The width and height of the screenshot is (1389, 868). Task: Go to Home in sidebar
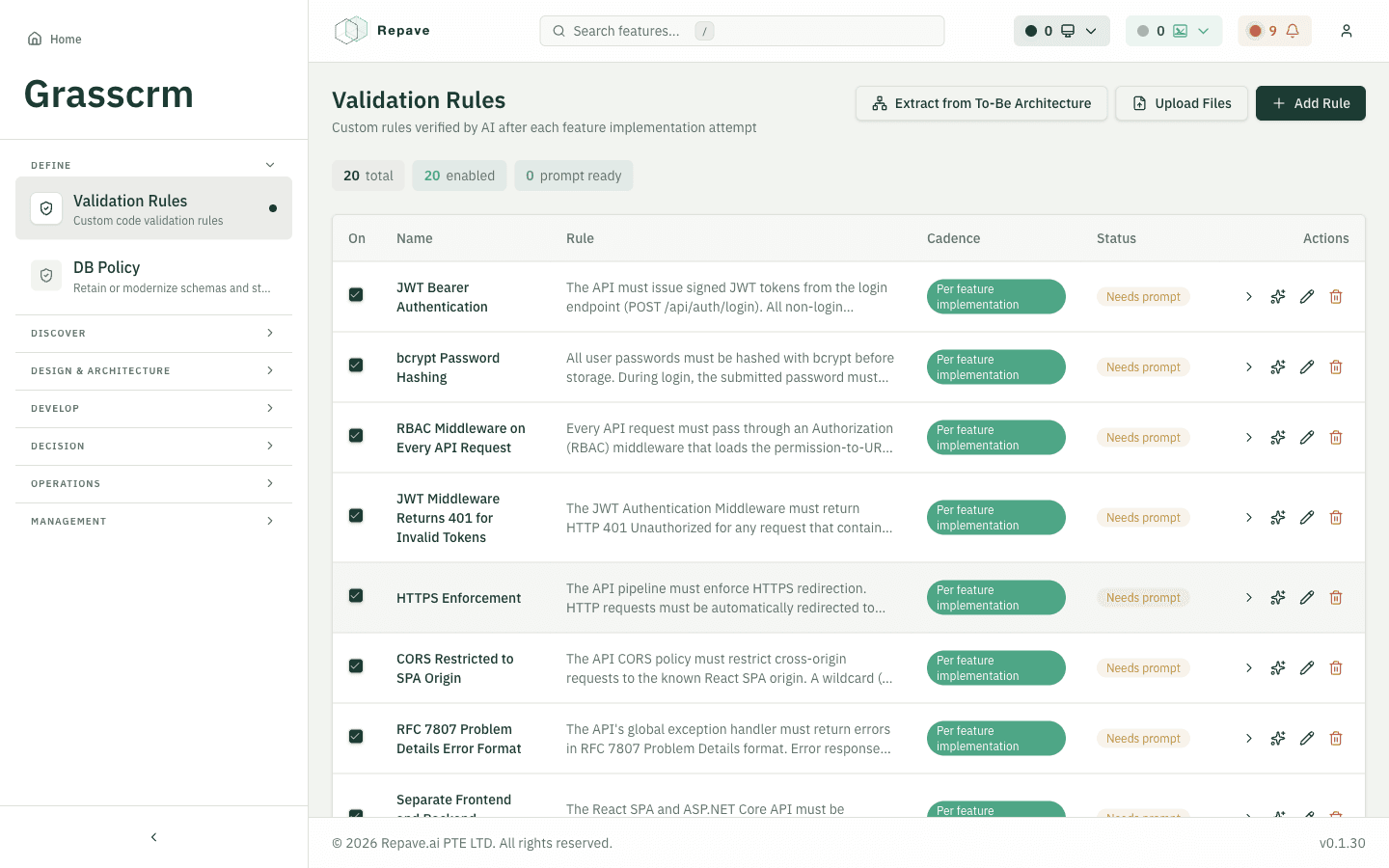tap(55, 40)
